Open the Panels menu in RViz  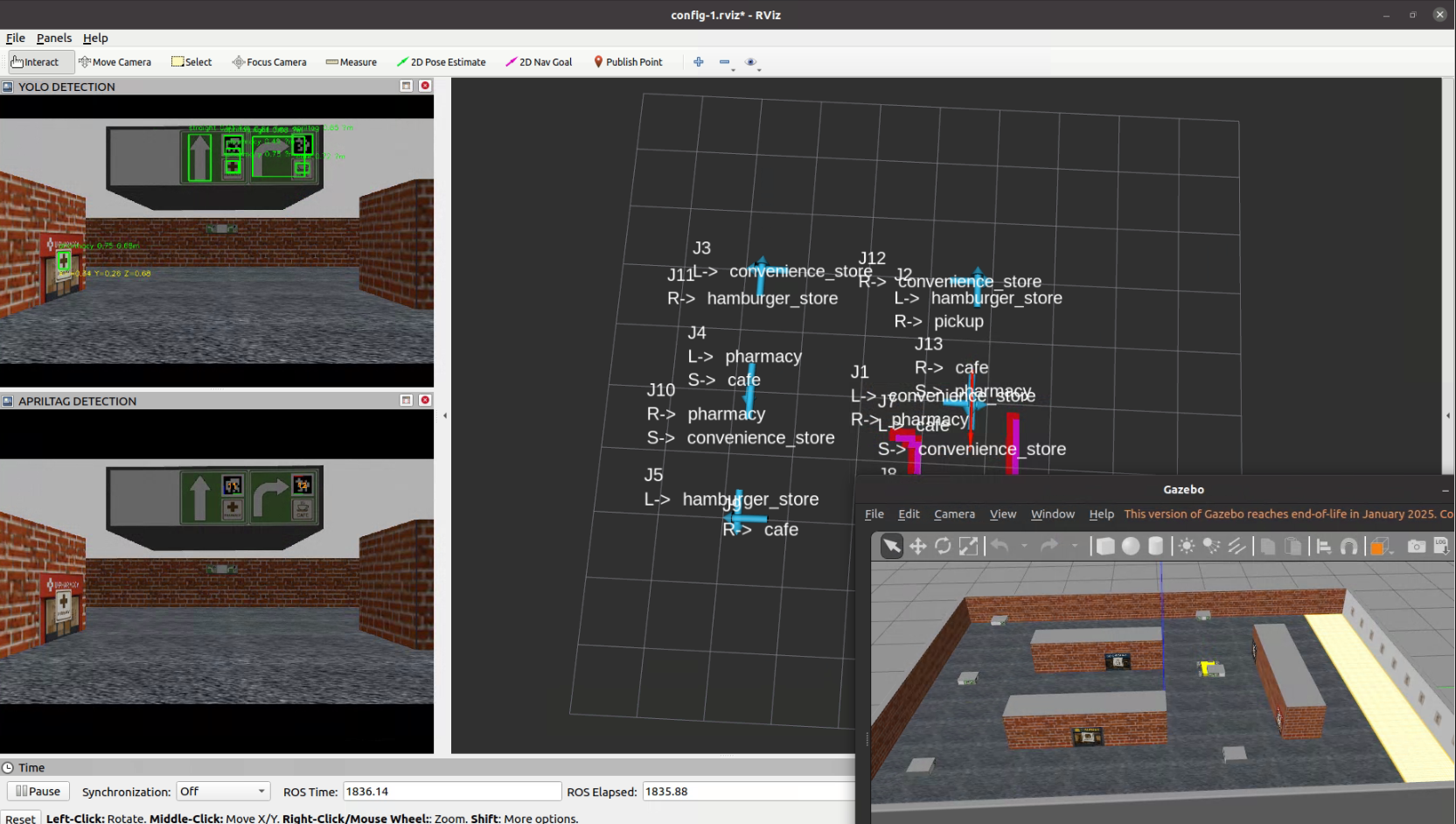[x=54, y=38]
